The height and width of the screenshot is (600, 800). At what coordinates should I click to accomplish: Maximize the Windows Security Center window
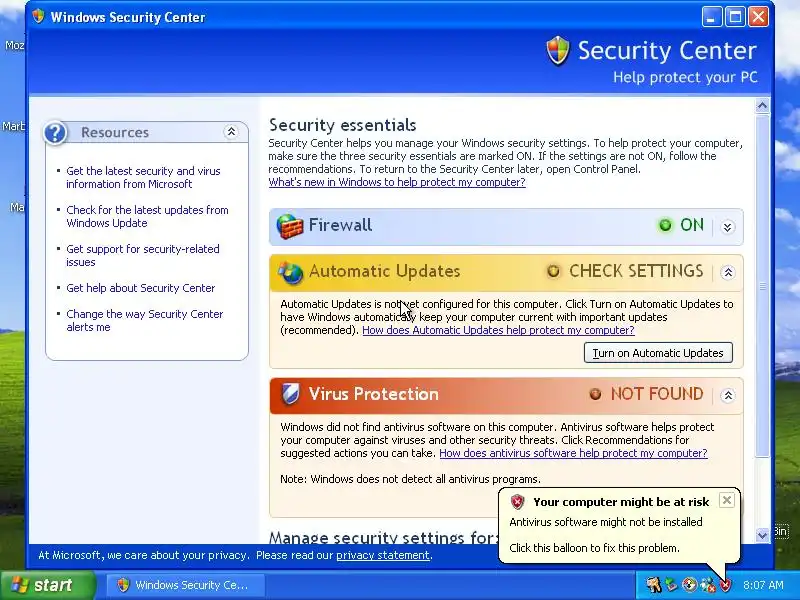(x=735, y=17)
